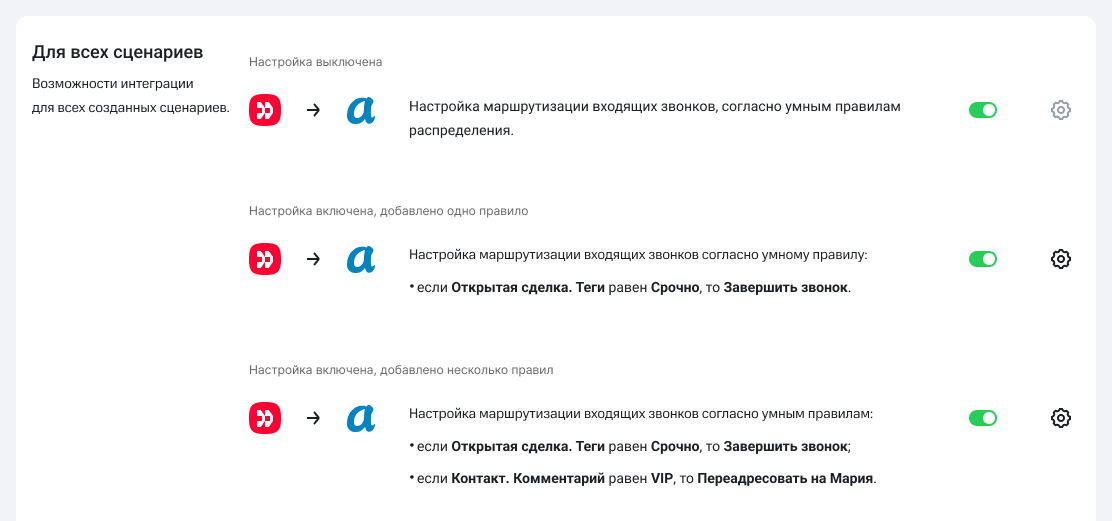Click red telephony logo in the top row
Viewport: 1112px width, 521px height.
265,110
